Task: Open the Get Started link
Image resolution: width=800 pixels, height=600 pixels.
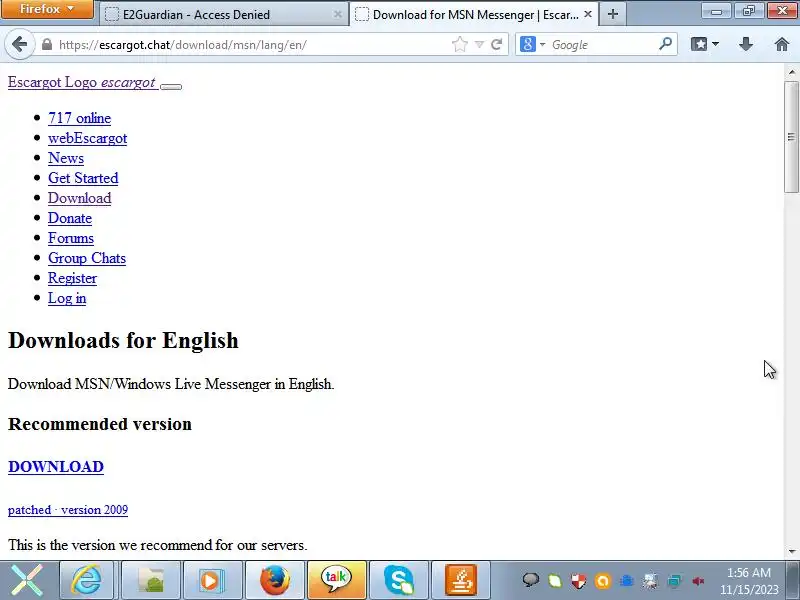Action: 83,178
